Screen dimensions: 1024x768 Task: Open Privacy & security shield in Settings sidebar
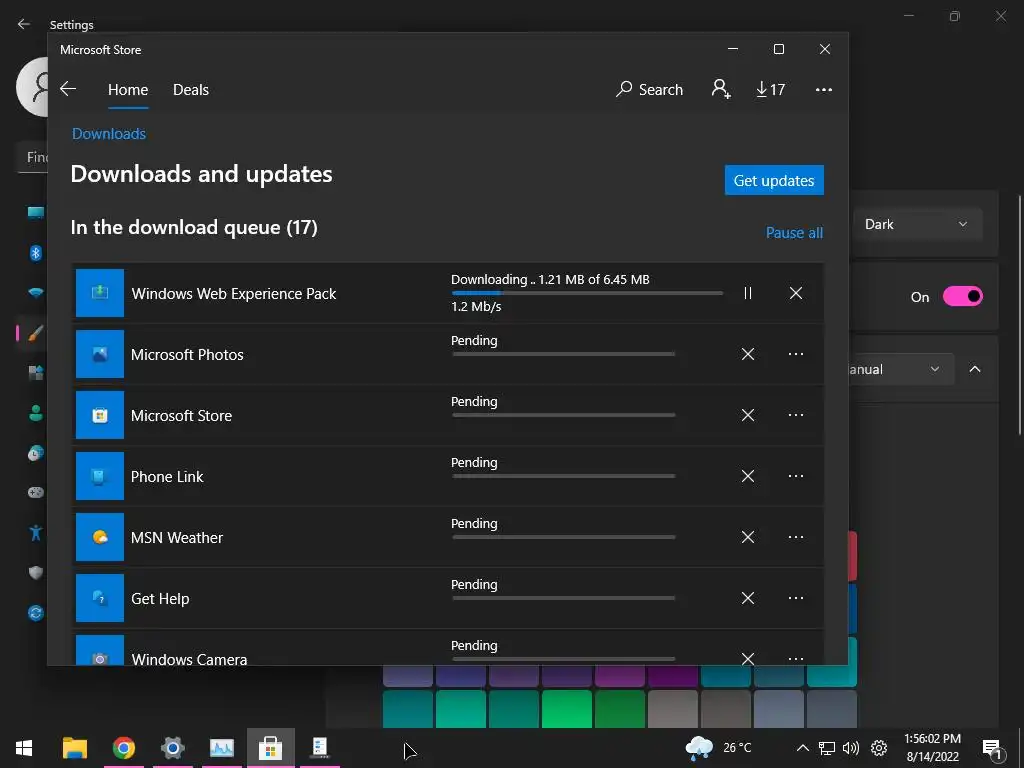point(36,573)
